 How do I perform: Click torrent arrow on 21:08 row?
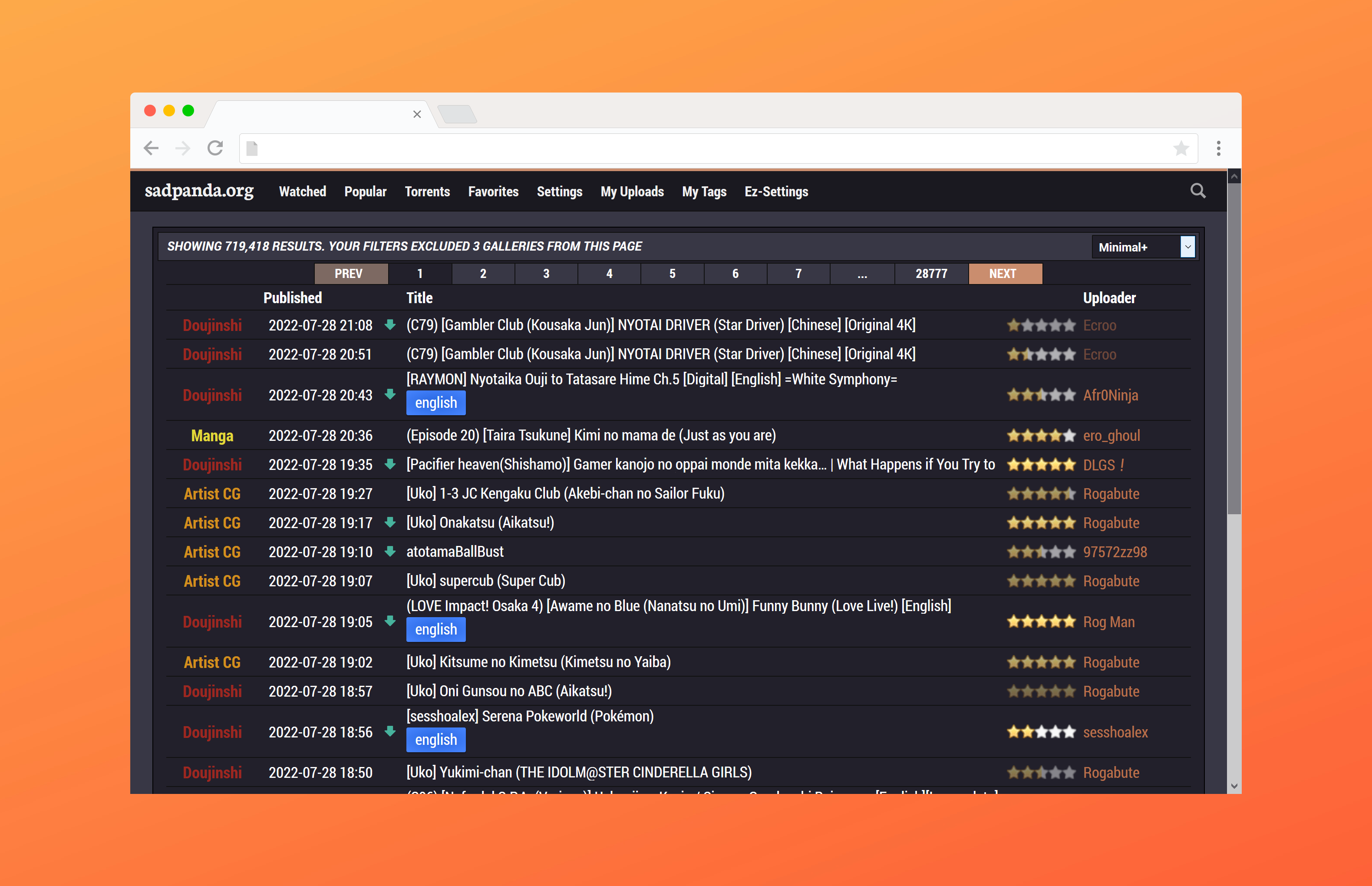pos(390,324)
